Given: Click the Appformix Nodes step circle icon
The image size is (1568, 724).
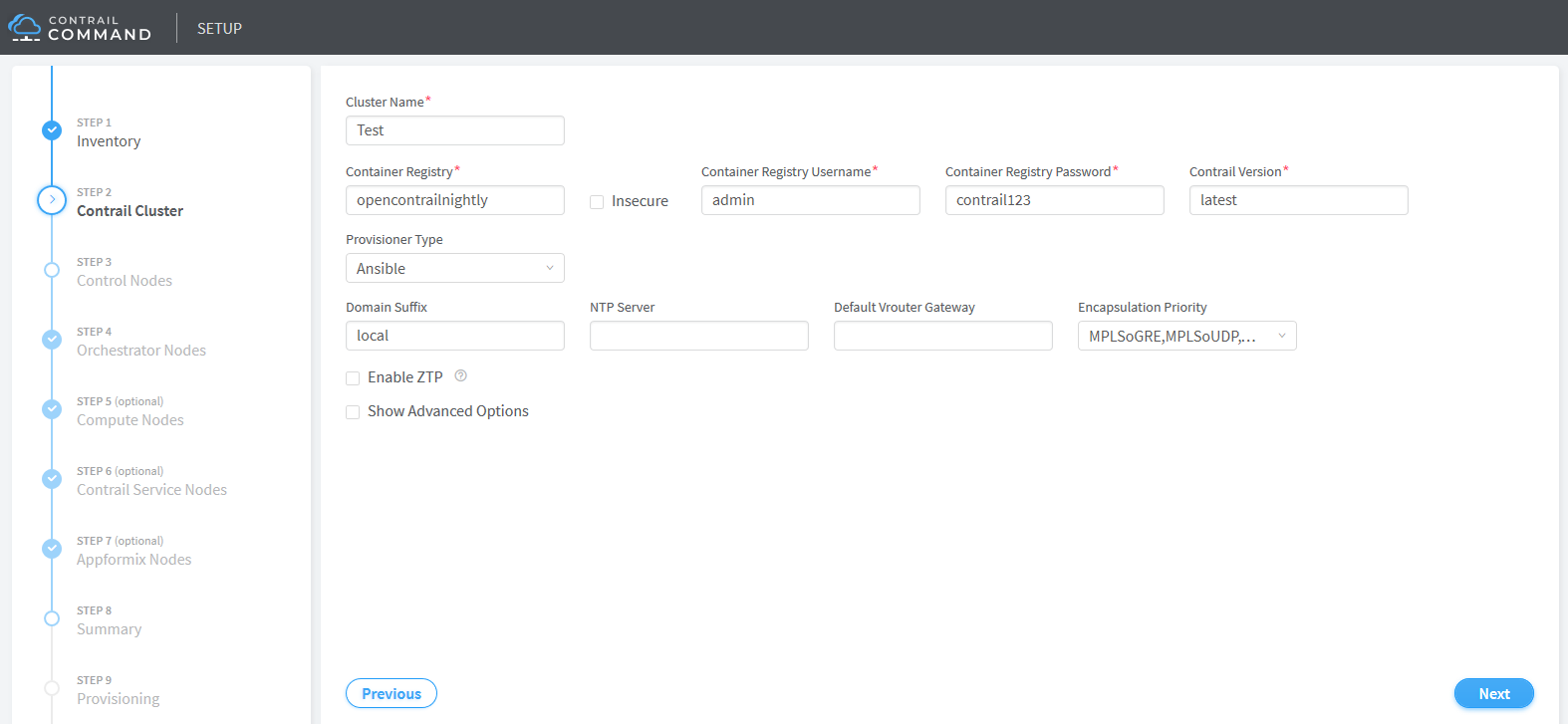Looking at the screenshot, I should (52, 549).
